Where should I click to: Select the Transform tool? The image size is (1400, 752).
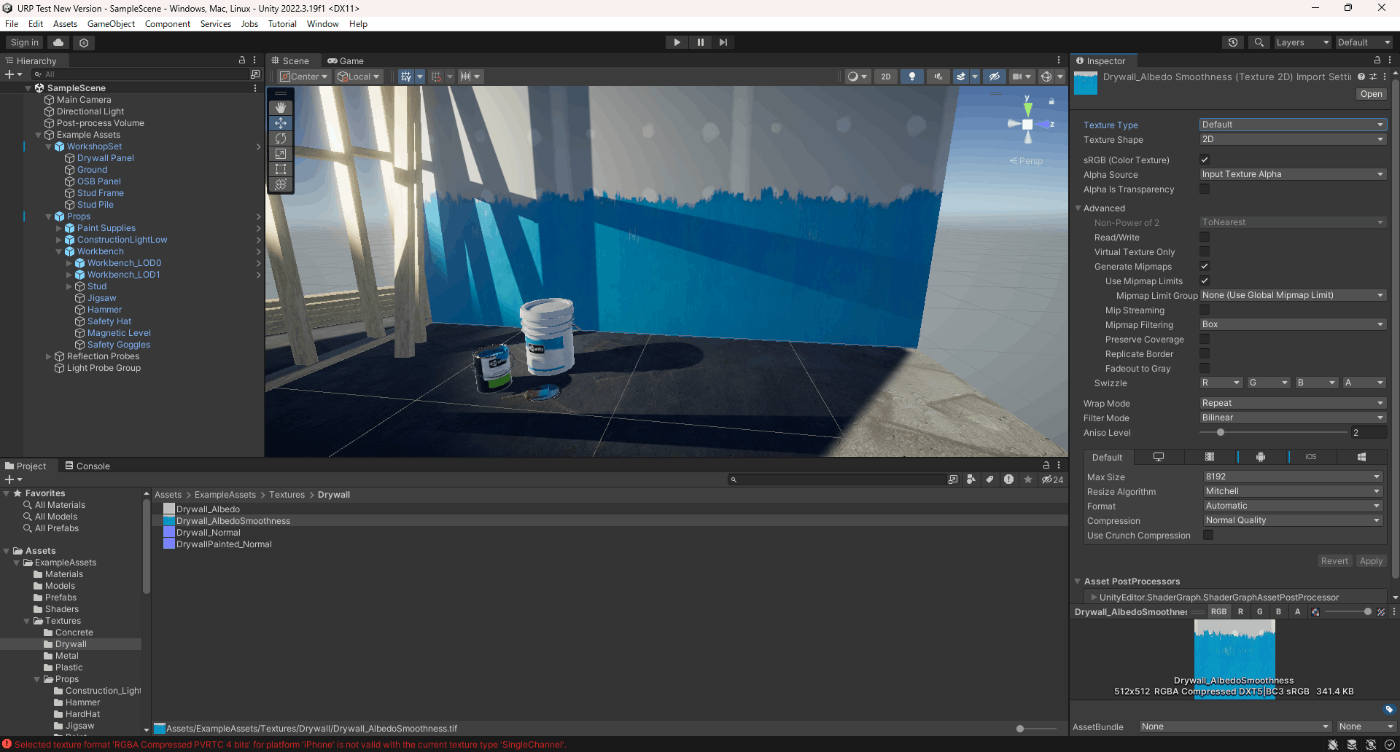point(280,185)
